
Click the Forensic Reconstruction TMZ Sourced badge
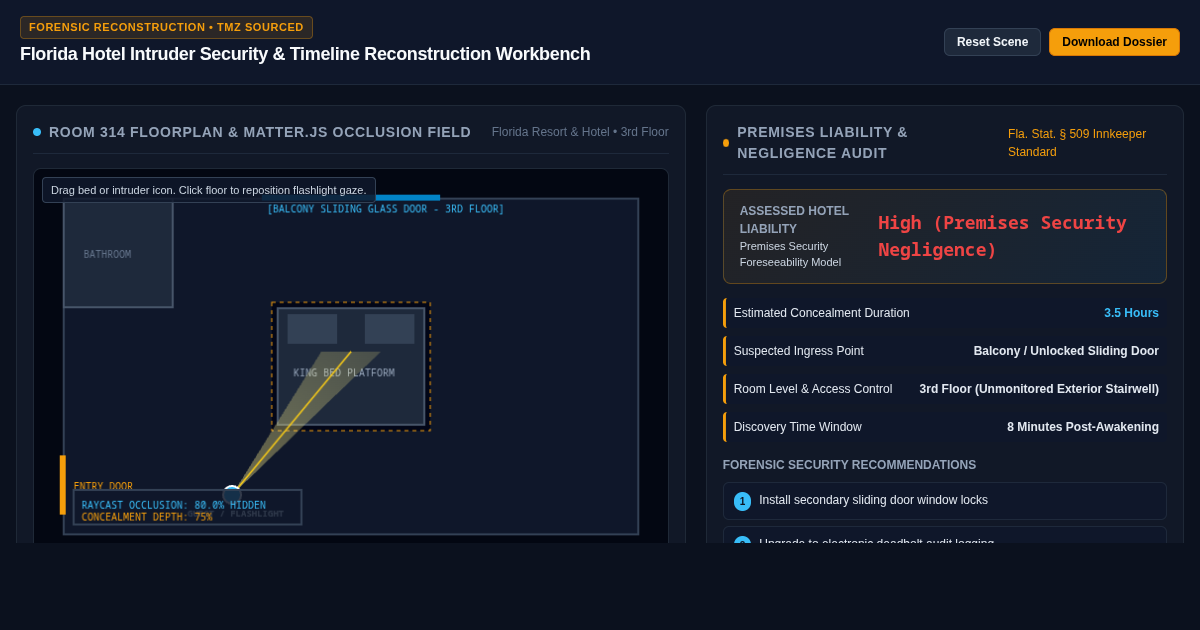click(166, 27)
